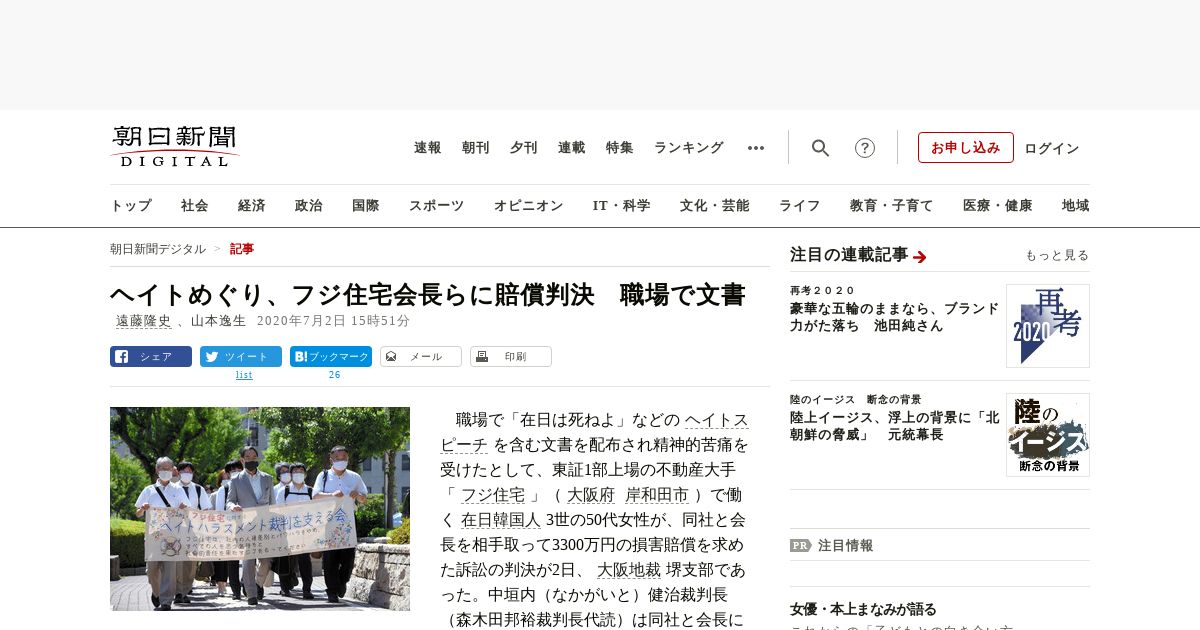Click 朝日新聞デジタル breadcrumb link
This screenshot has width=1200, height=630.
[x=158, y=249]
